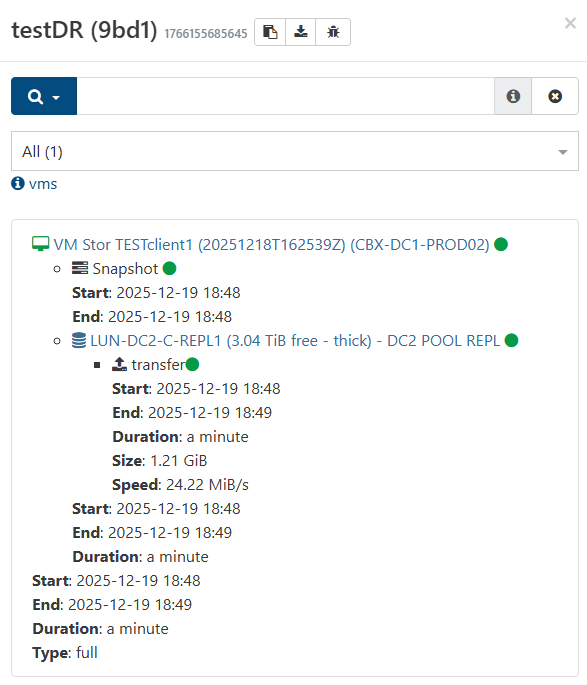The height and width of the screenshot is (685, 587).
Task: Click green status dot next to transfer
Action: point(192,364)
